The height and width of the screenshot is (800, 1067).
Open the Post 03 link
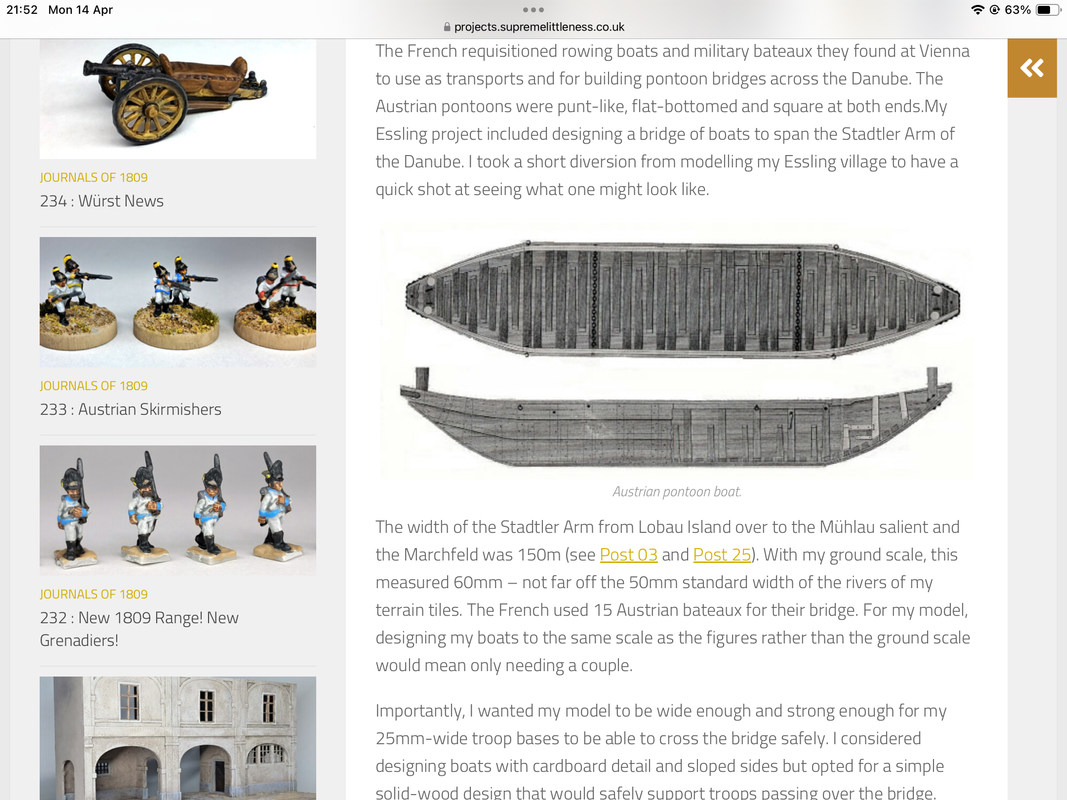pyautogui.click(x=628, y=555)
